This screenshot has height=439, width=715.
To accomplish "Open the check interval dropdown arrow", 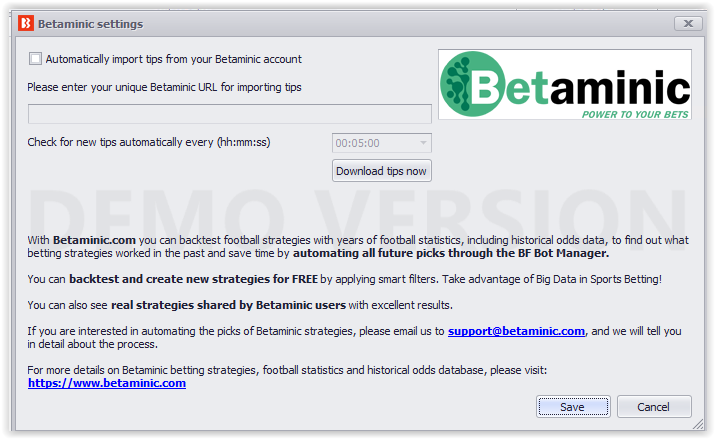I will 423,143.
